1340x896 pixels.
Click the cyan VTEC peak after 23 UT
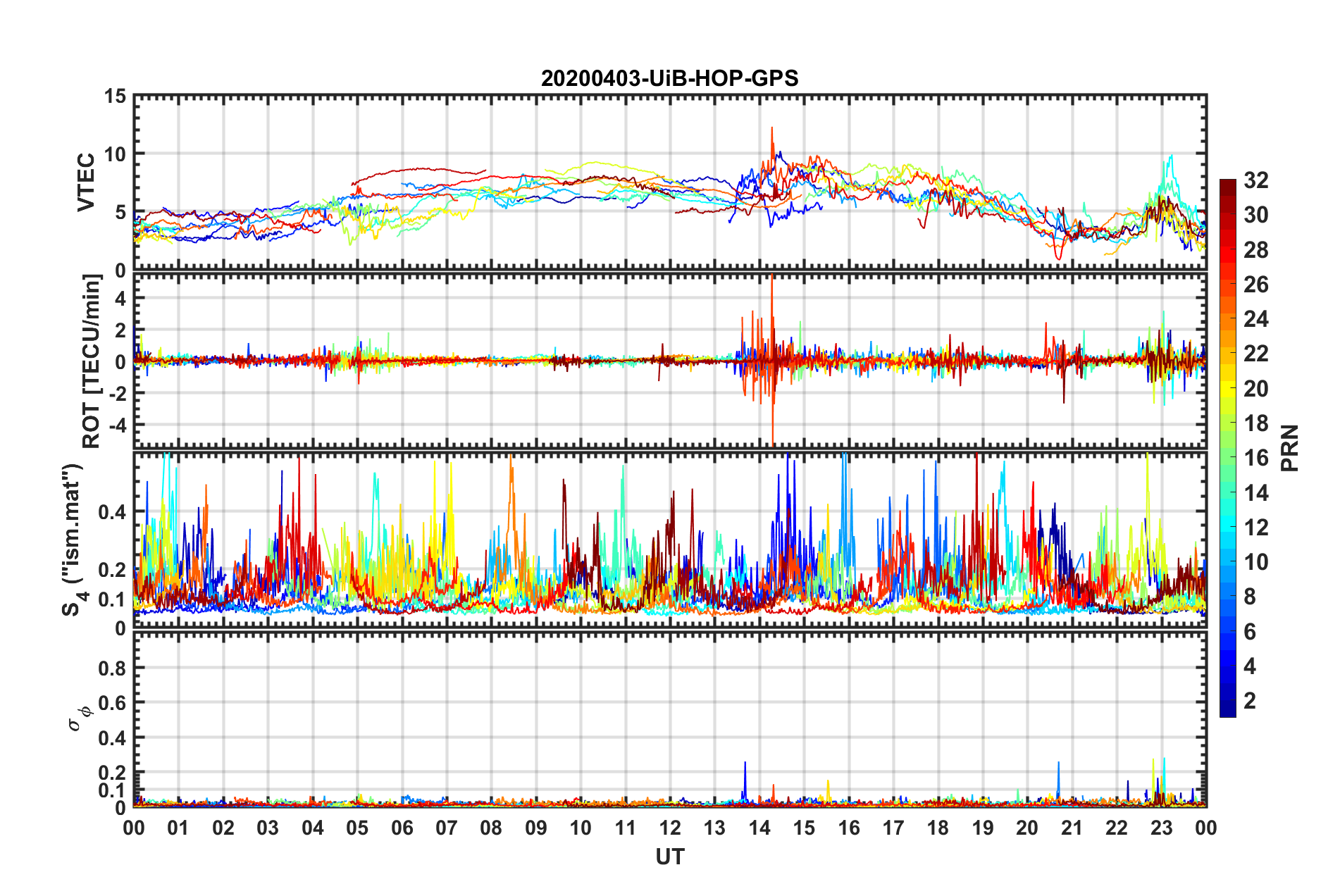coord(1171,156)
